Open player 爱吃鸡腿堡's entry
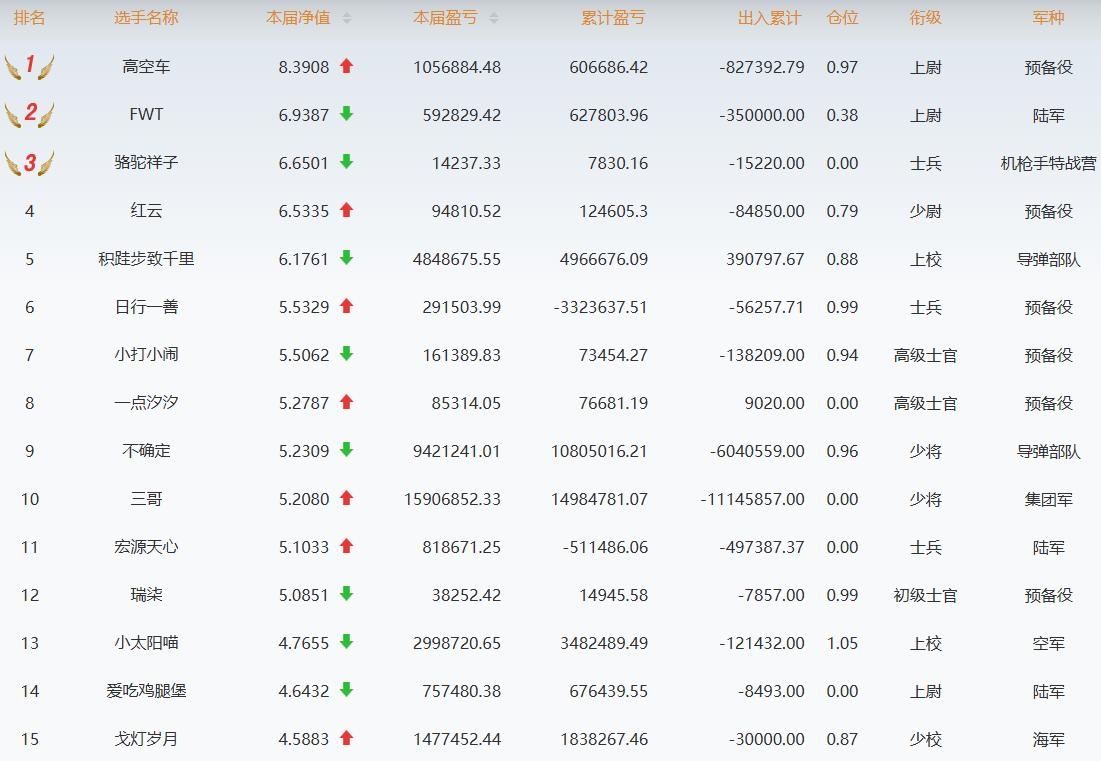The width and height of the screenshot is (1101, 761). coord(146,691)
